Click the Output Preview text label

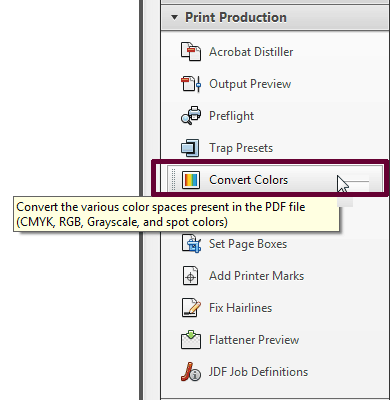pyautogui.click(x=250, y=84)
